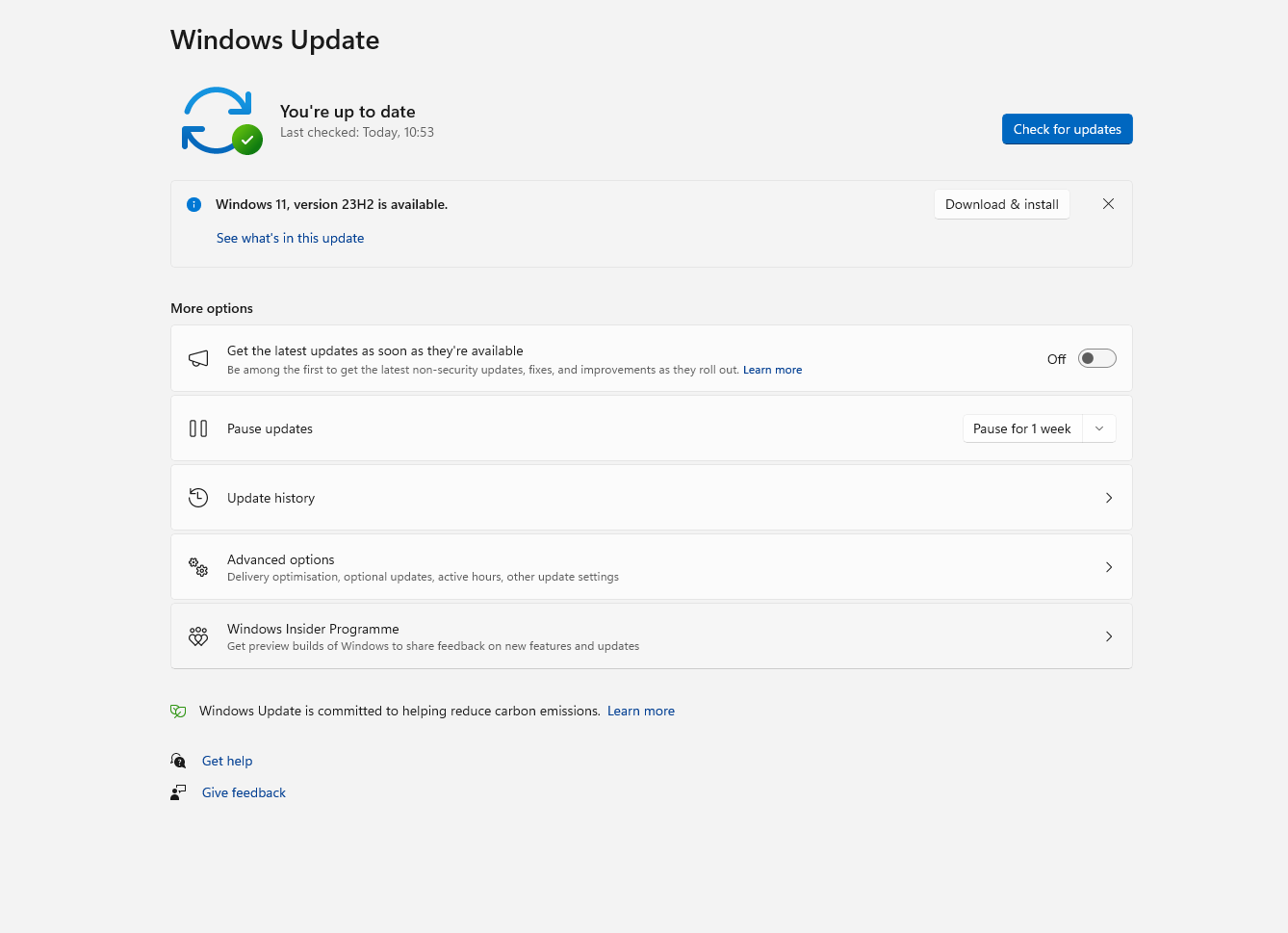Click the megaphone icon for latest updates
The width and height of the screenshot is (1288, 933).
[198, 358]
